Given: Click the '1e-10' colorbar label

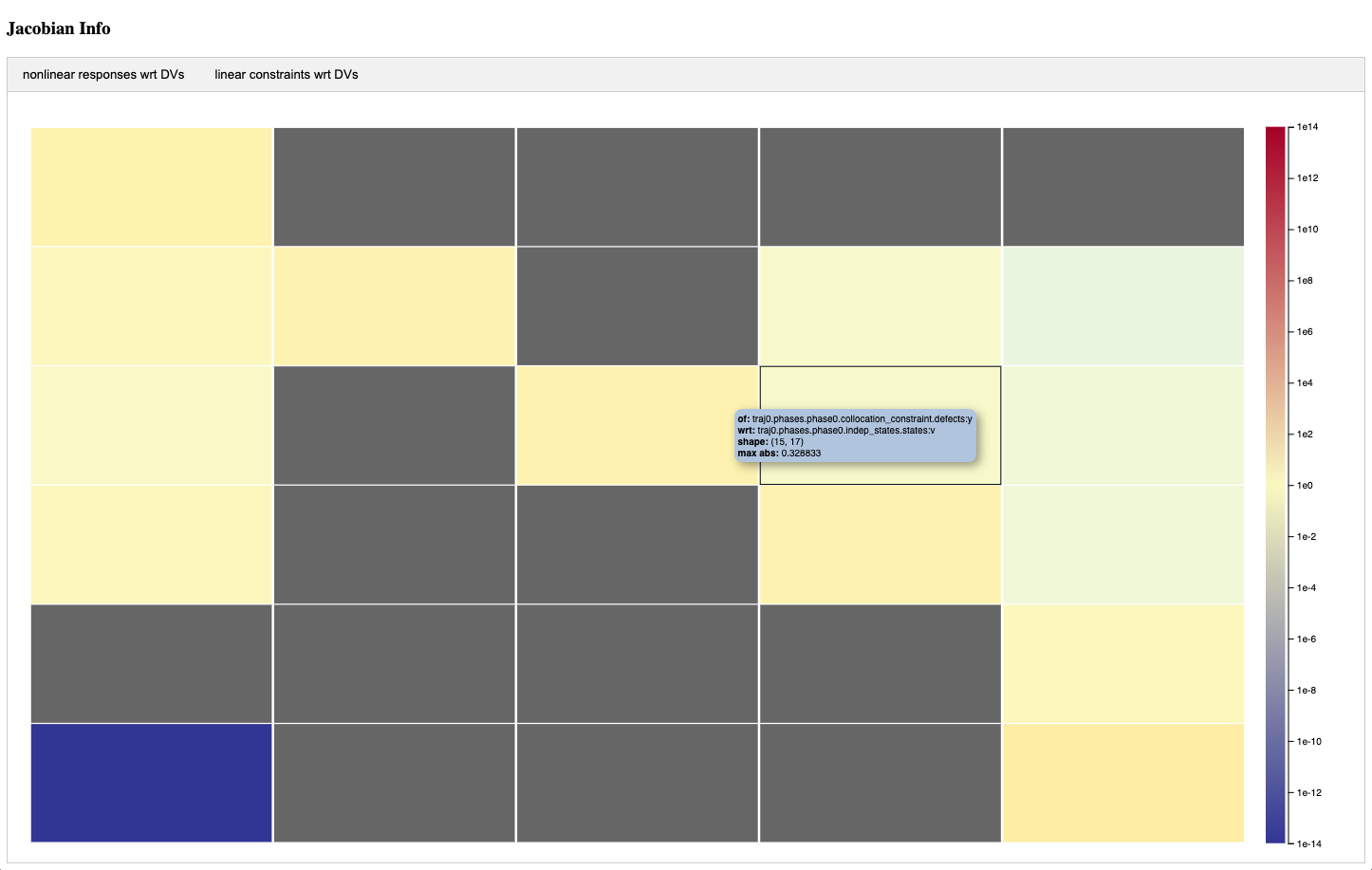Looking at the screenshot, I should pos(1309,742).
